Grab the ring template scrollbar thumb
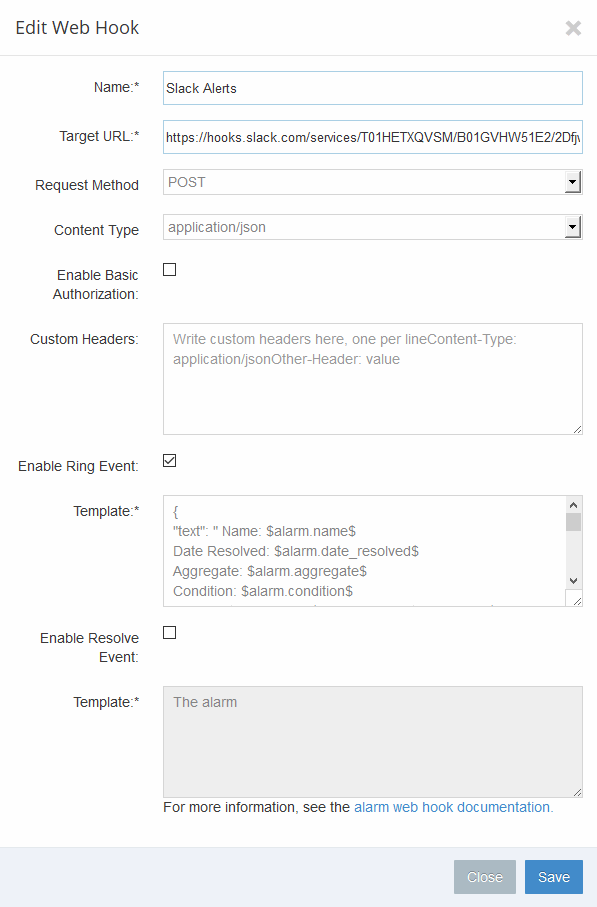Image resolution: width=597 pixels, height=907 pixels. tap(573, 522)
